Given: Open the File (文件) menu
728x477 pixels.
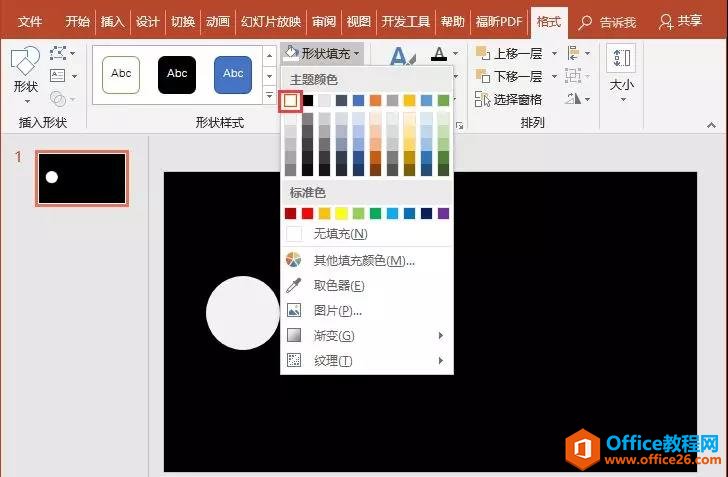Looking at the screenshot, I should click(x=30, y=20).
